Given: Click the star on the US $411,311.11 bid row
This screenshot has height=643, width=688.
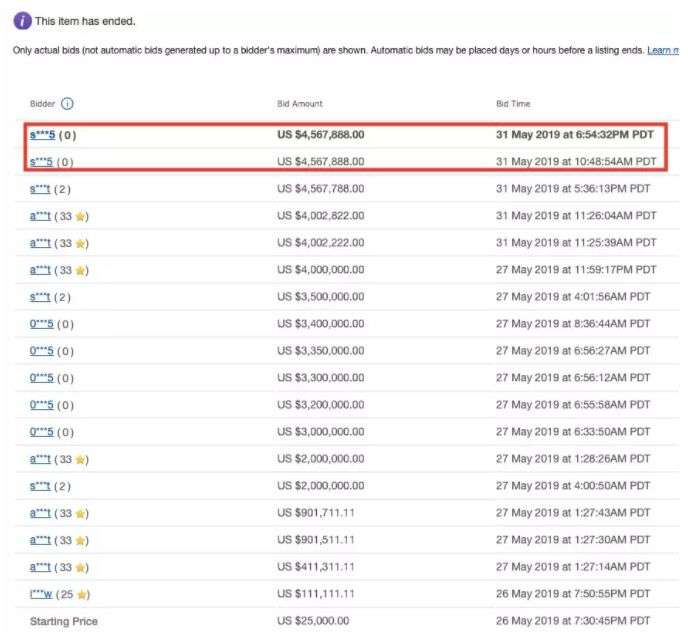Looking at the screenshot, I should tap(82, 568).
